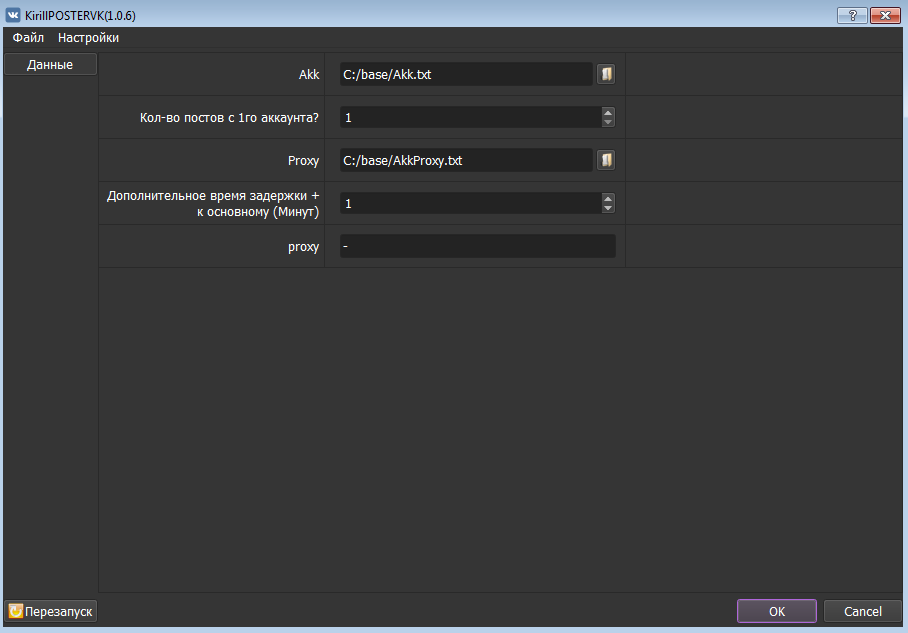Click the help question mark button

pyautogui.click(x=852, y=15)
